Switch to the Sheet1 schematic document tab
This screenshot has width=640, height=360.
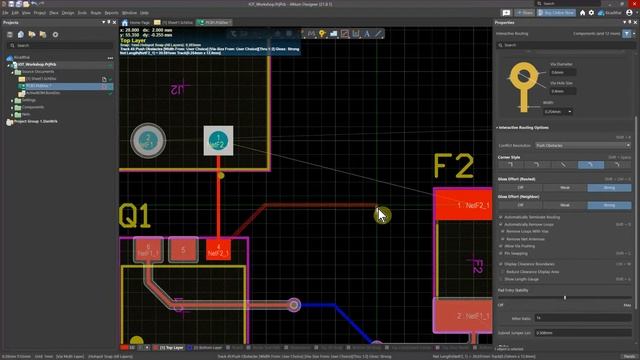(x=173, y=22)
